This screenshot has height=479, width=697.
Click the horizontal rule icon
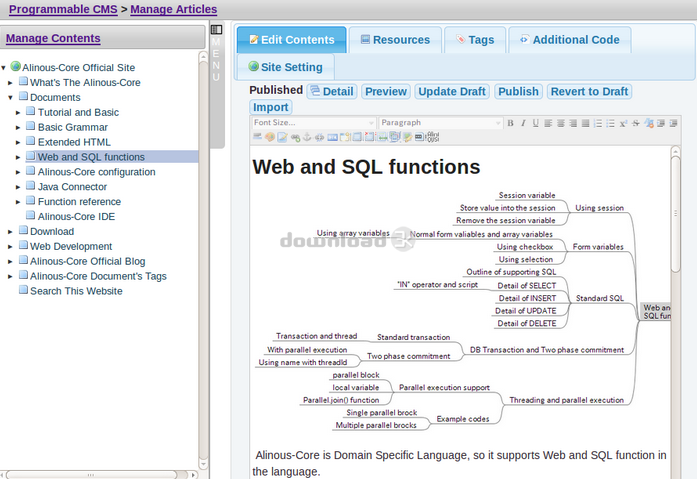257,137
